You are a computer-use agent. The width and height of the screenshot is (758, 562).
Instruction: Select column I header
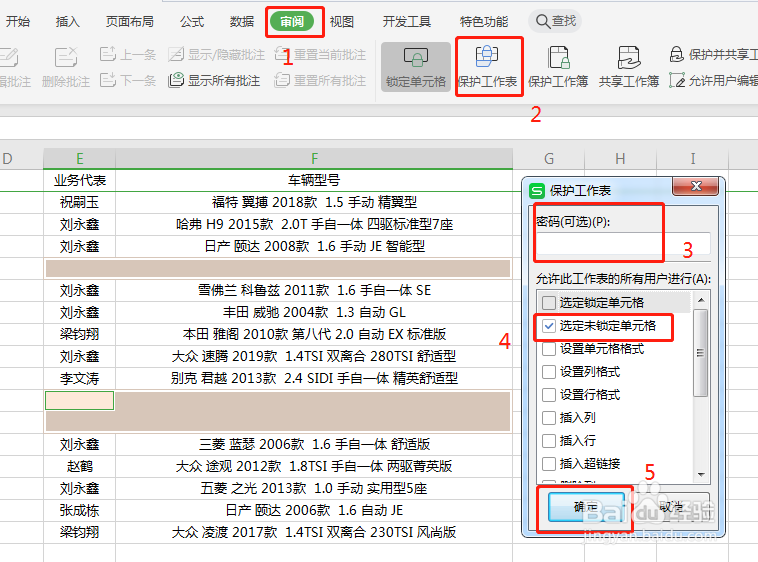692,159
